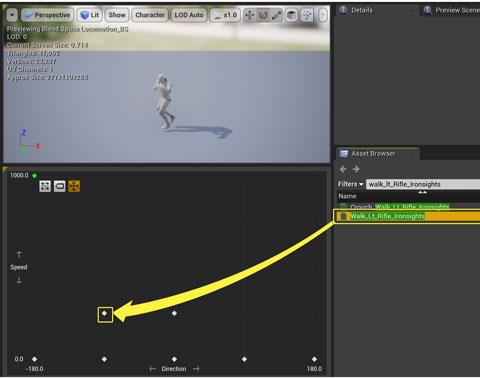Select the translate gizmo tool
The image size is (480, 379).
(x=249, y=15)
